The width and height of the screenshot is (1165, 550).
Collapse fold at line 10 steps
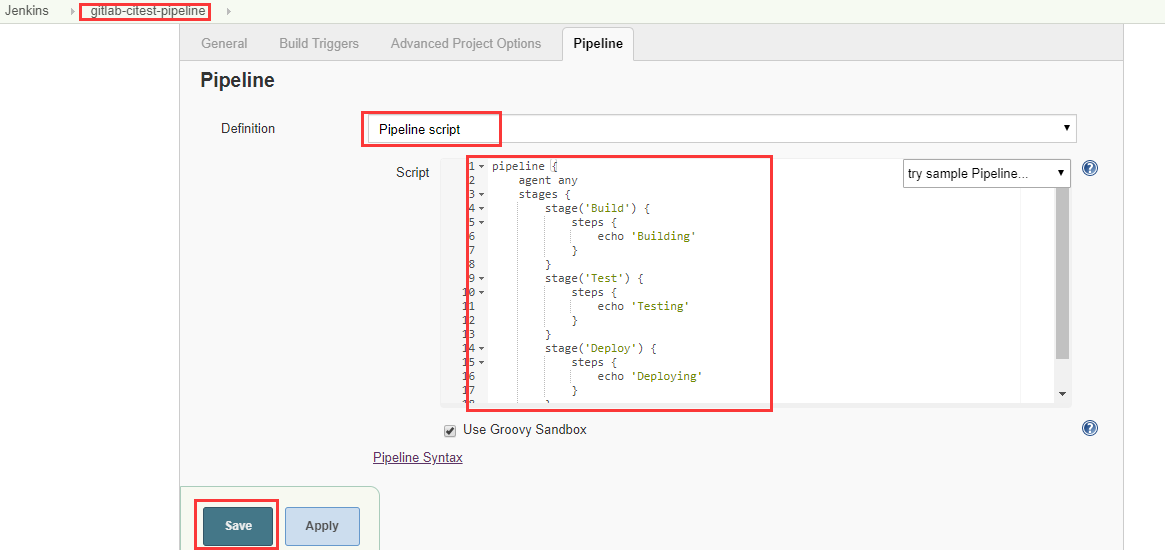(x=481, y=292)
